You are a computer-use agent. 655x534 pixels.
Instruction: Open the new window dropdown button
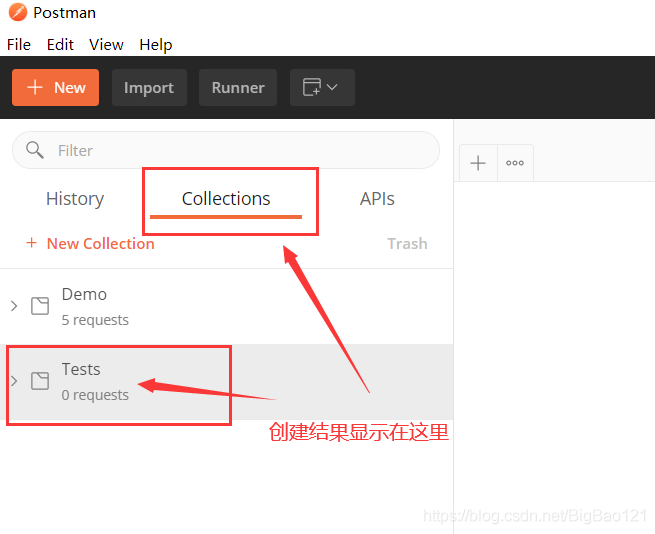pos(322,87)
